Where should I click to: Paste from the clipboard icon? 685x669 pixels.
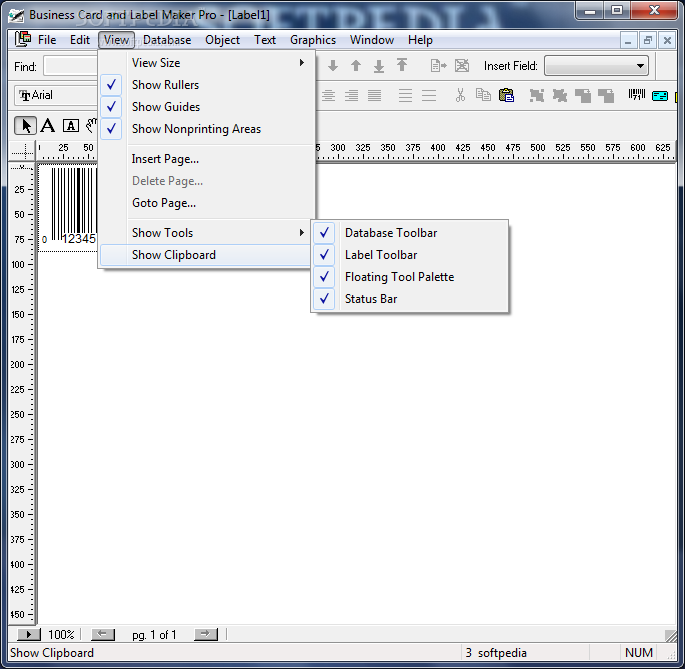pyautogui.click(x=506, y=95)
